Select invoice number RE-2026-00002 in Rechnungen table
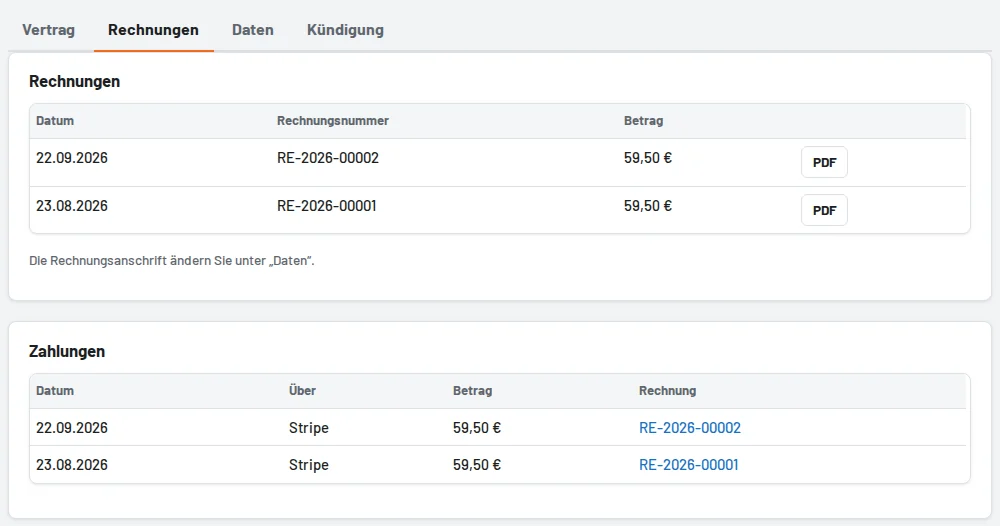 click(328, 158)
